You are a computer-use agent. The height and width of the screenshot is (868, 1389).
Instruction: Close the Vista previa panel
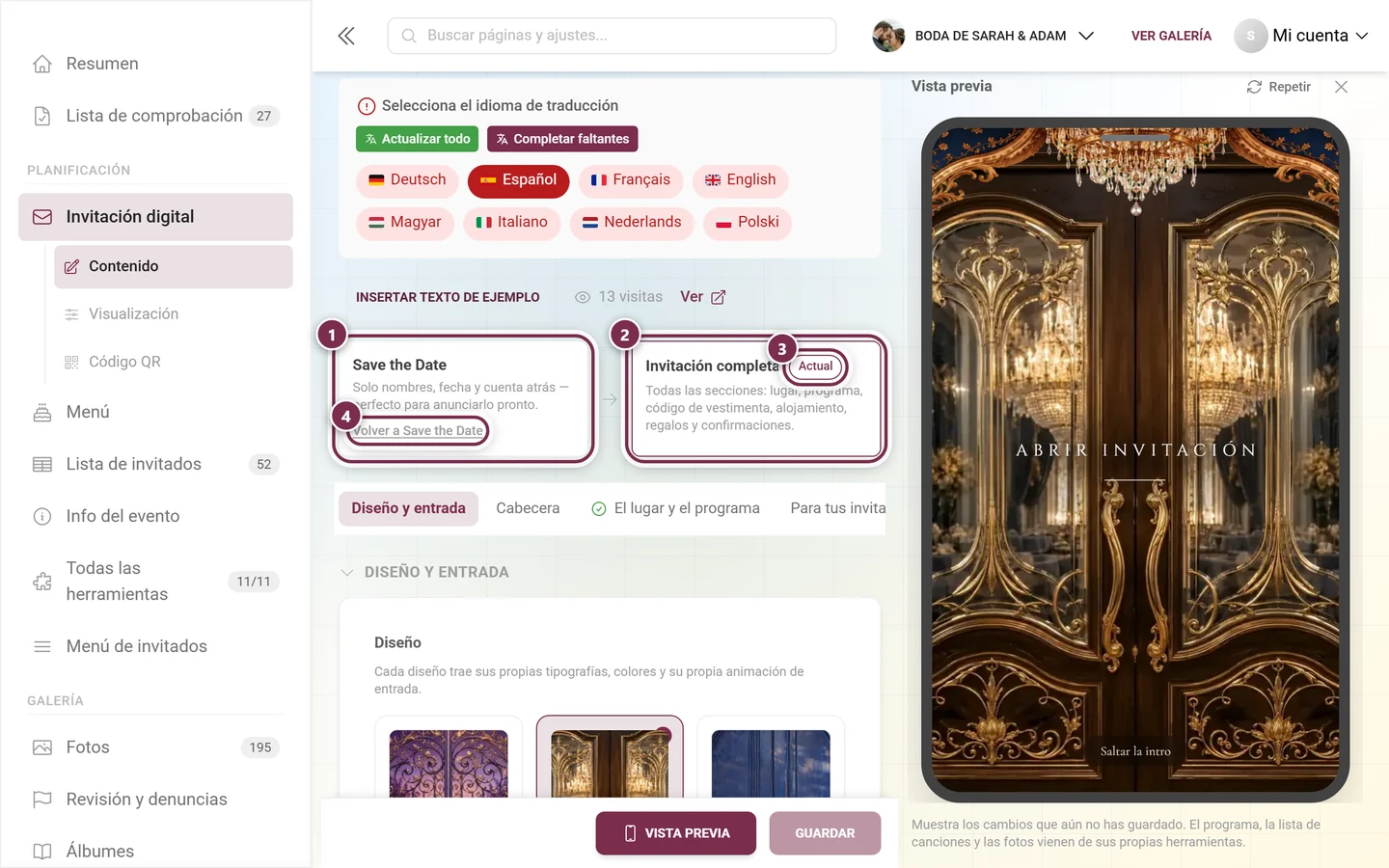(x=1341, y=87)
